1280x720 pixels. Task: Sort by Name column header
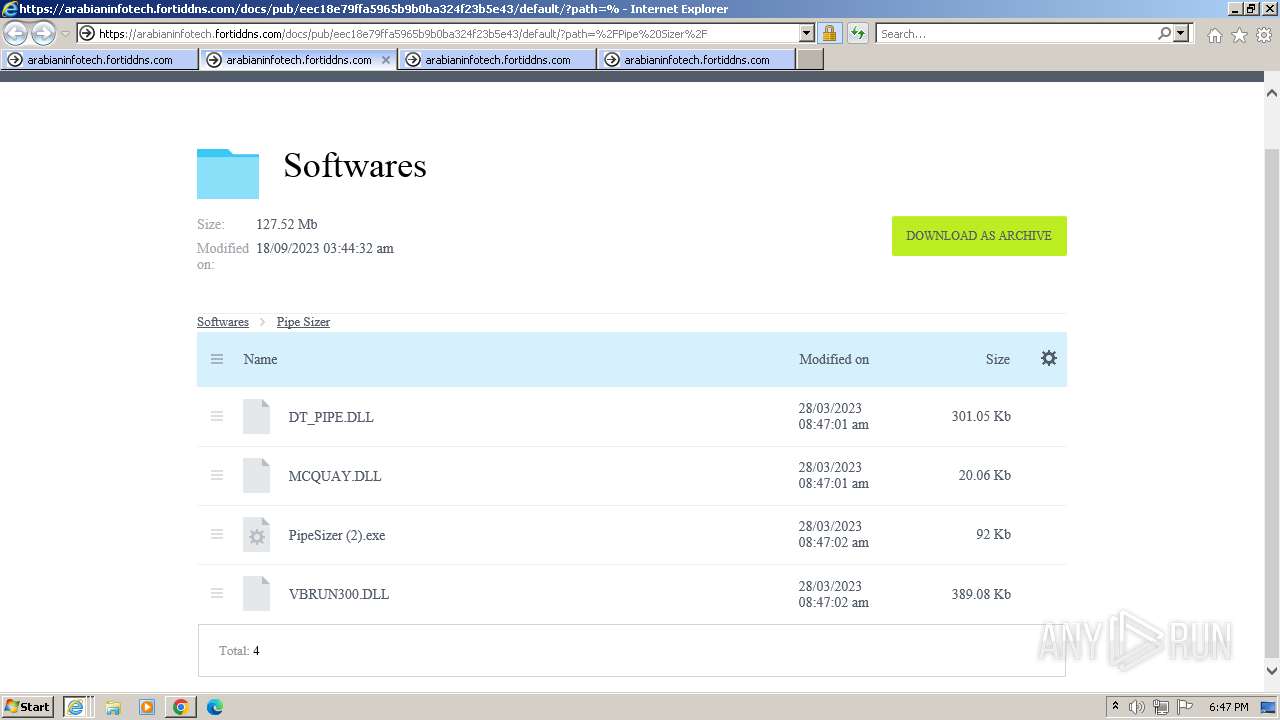click(260, 359)
